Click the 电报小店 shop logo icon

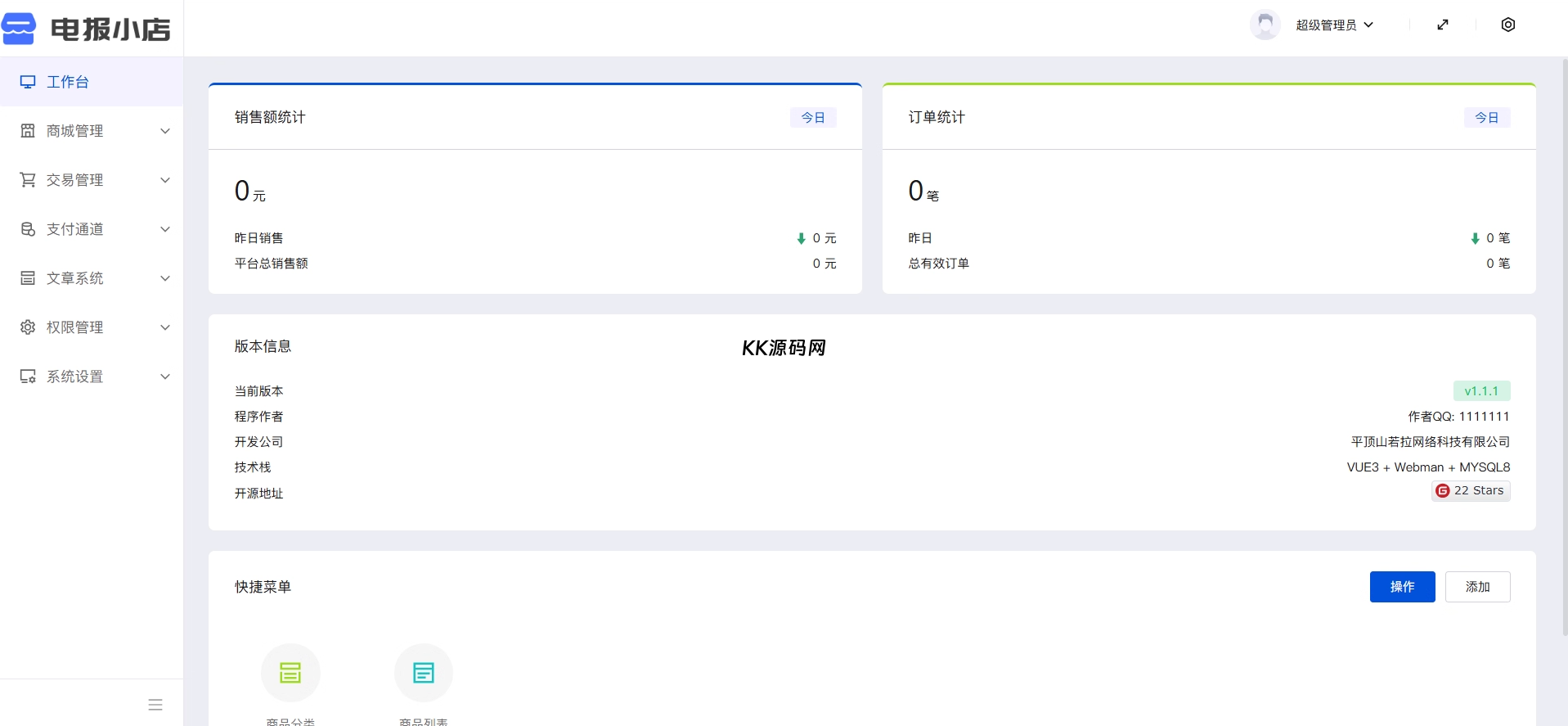(x=19, y=29)
